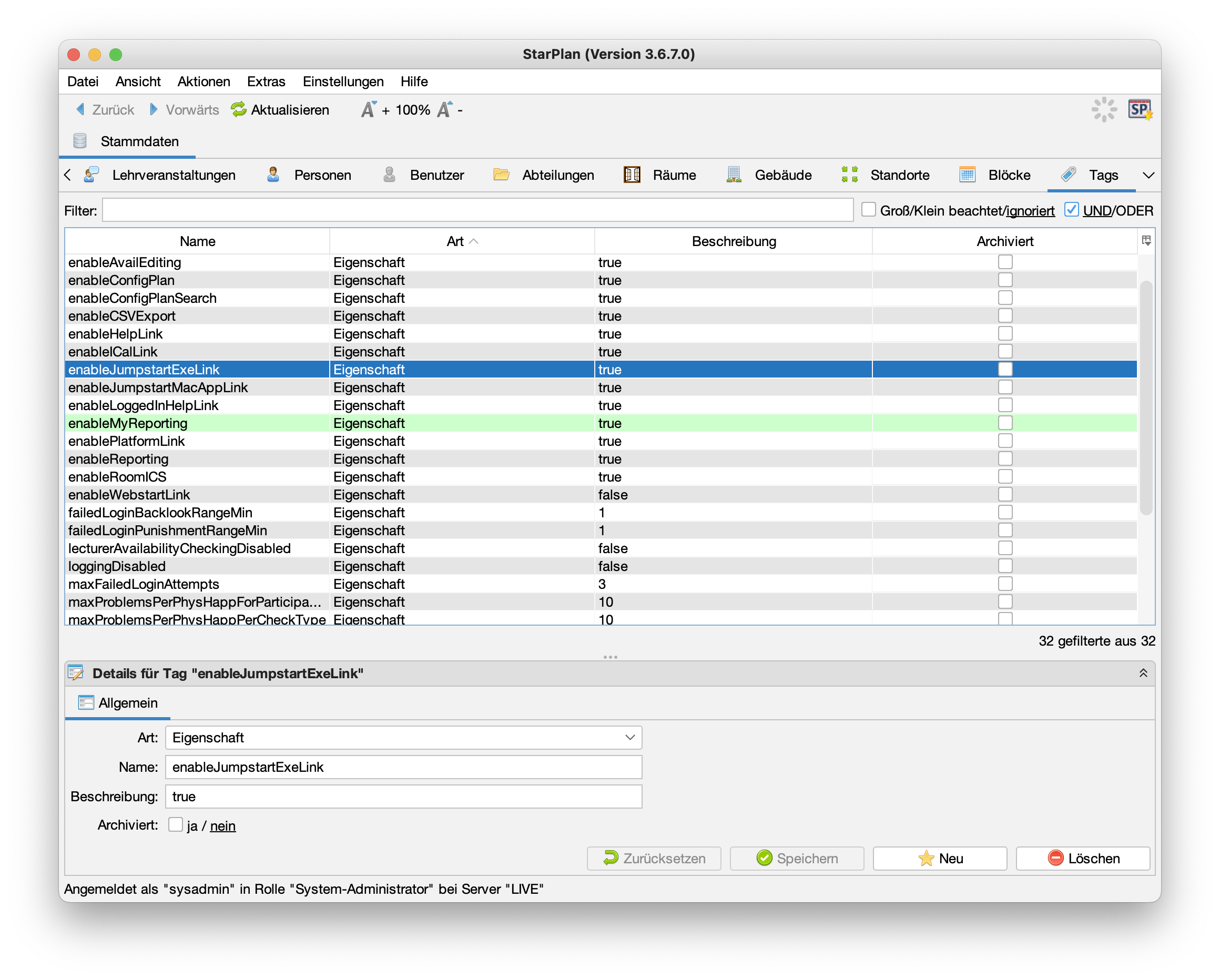Click the table column configuration icon

pyautogui.click(x=1146, y=241)
